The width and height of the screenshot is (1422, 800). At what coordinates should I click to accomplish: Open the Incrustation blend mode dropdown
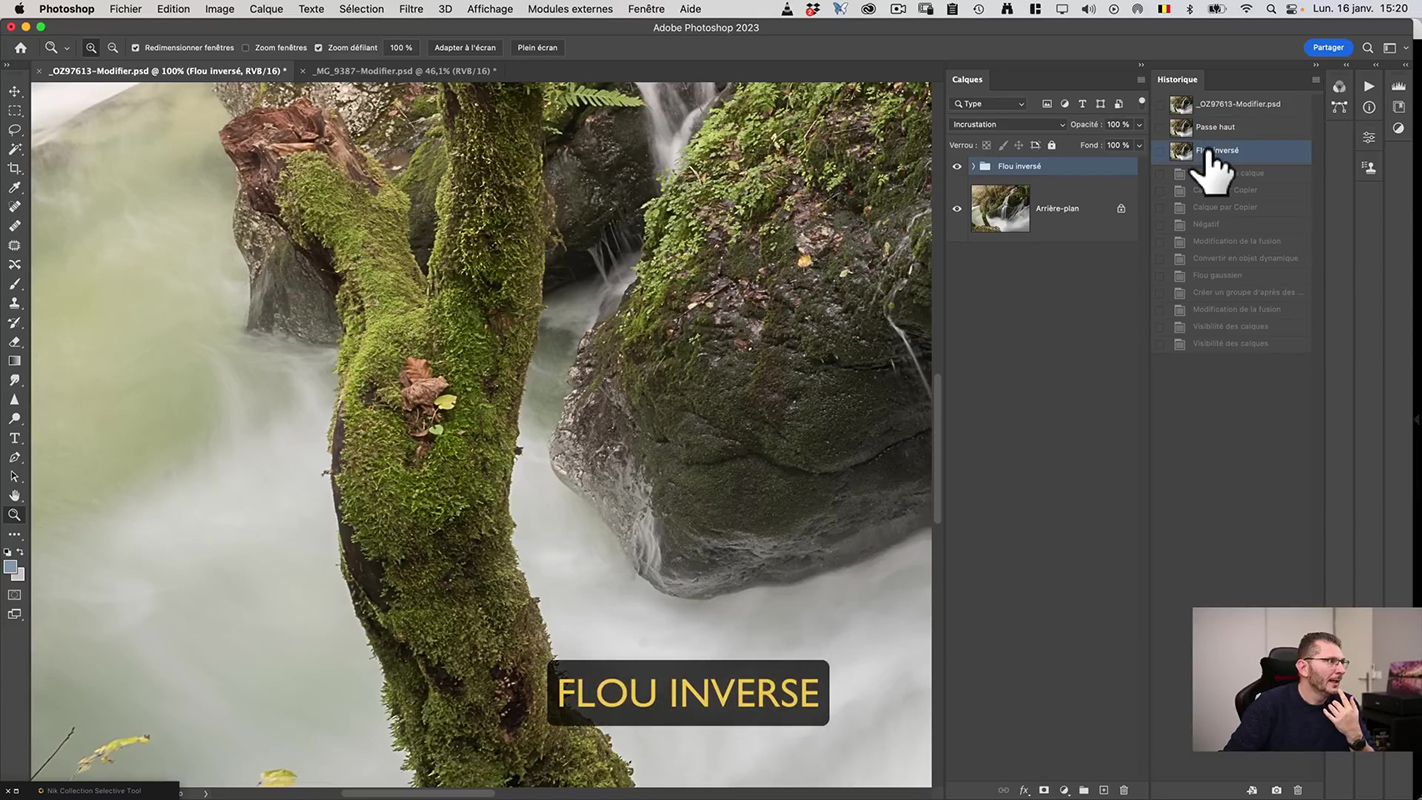[x=1008, y=125]
